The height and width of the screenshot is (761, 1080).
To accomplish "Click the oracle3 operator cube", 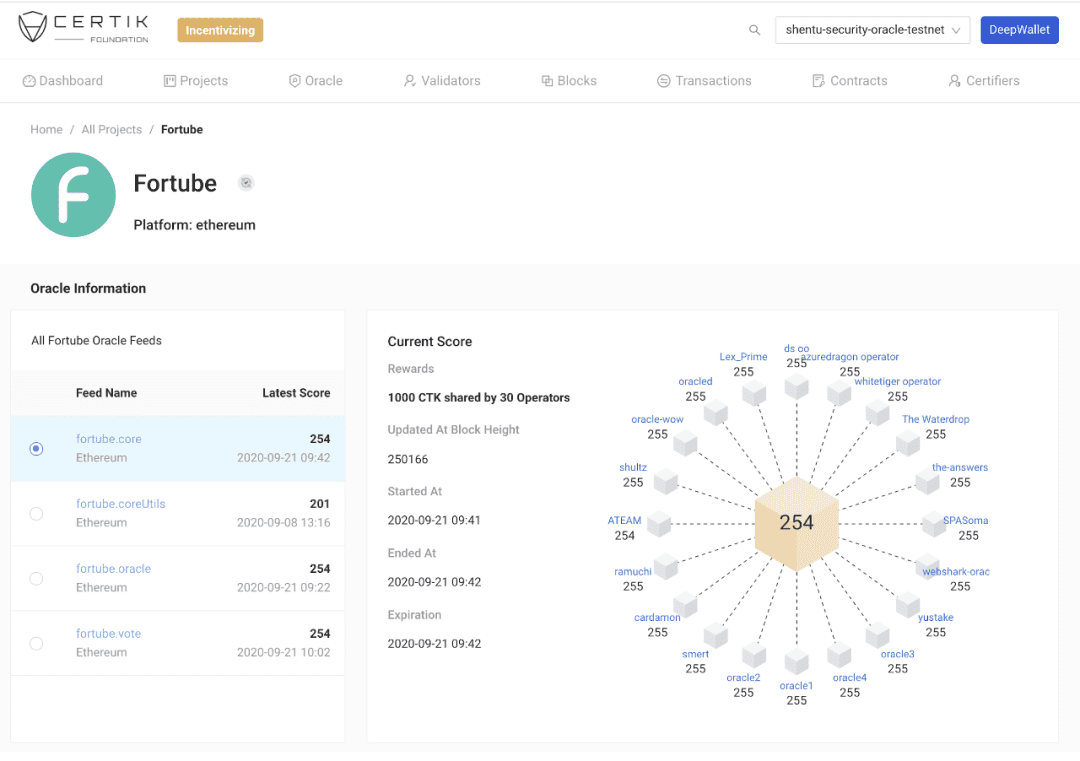I will (x=878, y=636).
